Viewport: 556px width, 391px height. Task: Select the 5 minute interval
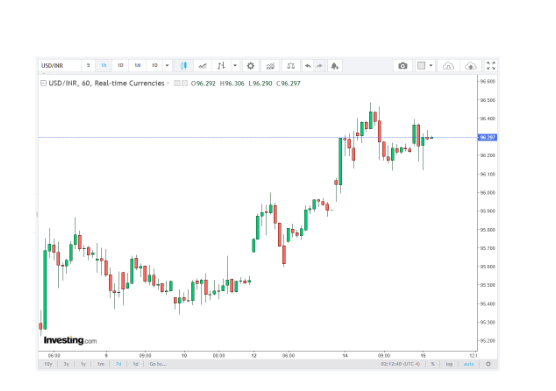[x=88, y=66]
